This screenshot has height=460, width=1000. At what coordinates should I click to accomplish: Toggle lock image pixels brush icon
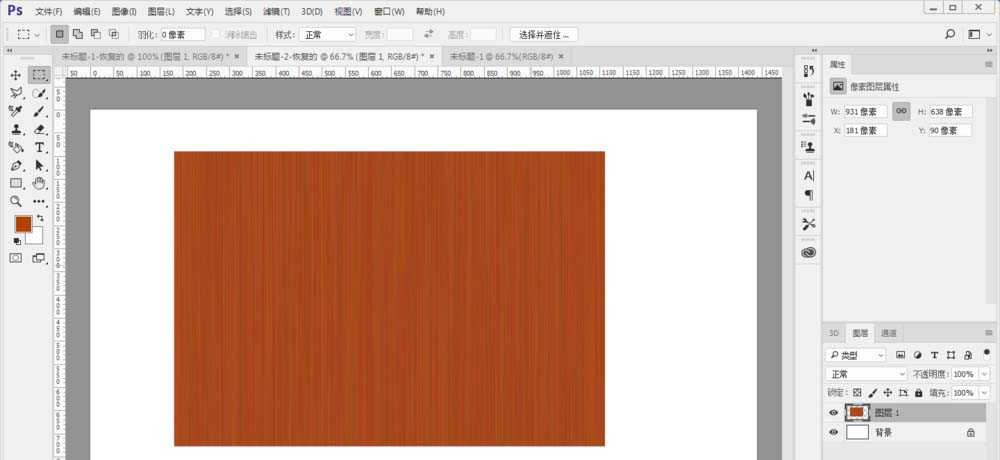pos(872,393)
